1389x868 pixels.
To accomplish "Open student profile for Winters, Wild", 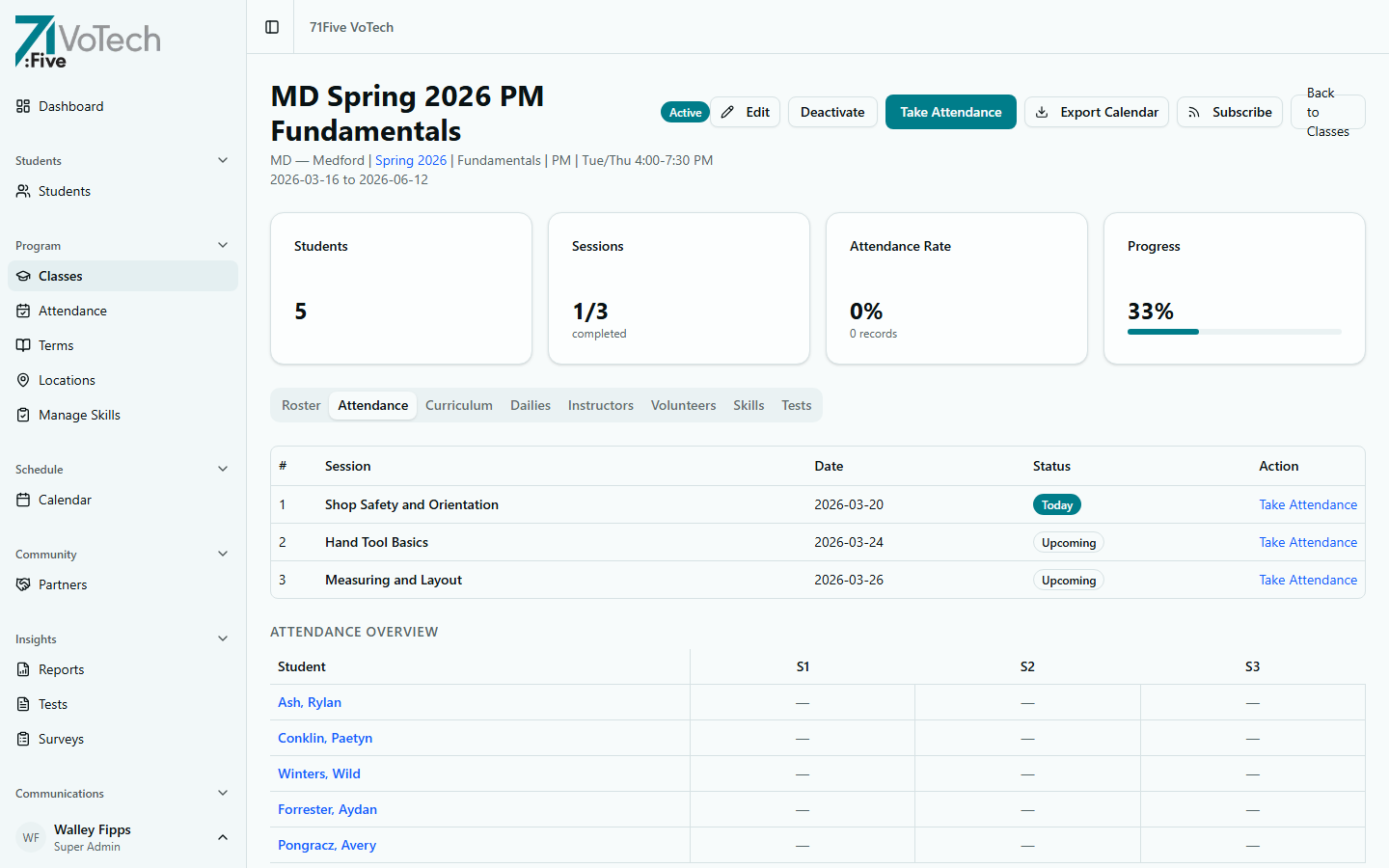I will pyautogui.click(x=319, y=773).
